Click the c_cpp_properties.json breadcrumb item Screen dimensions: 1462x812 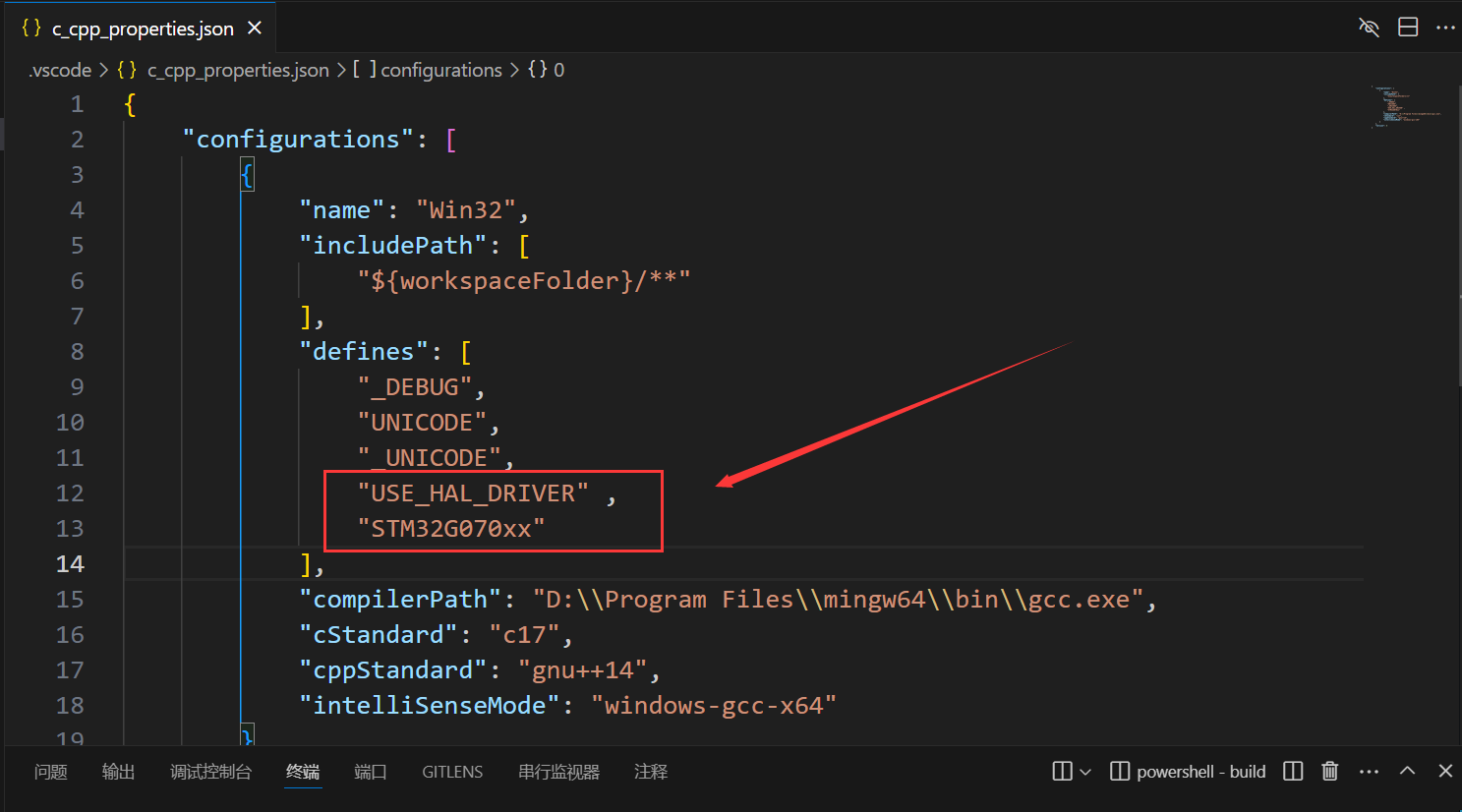click(x=238, y=70)
